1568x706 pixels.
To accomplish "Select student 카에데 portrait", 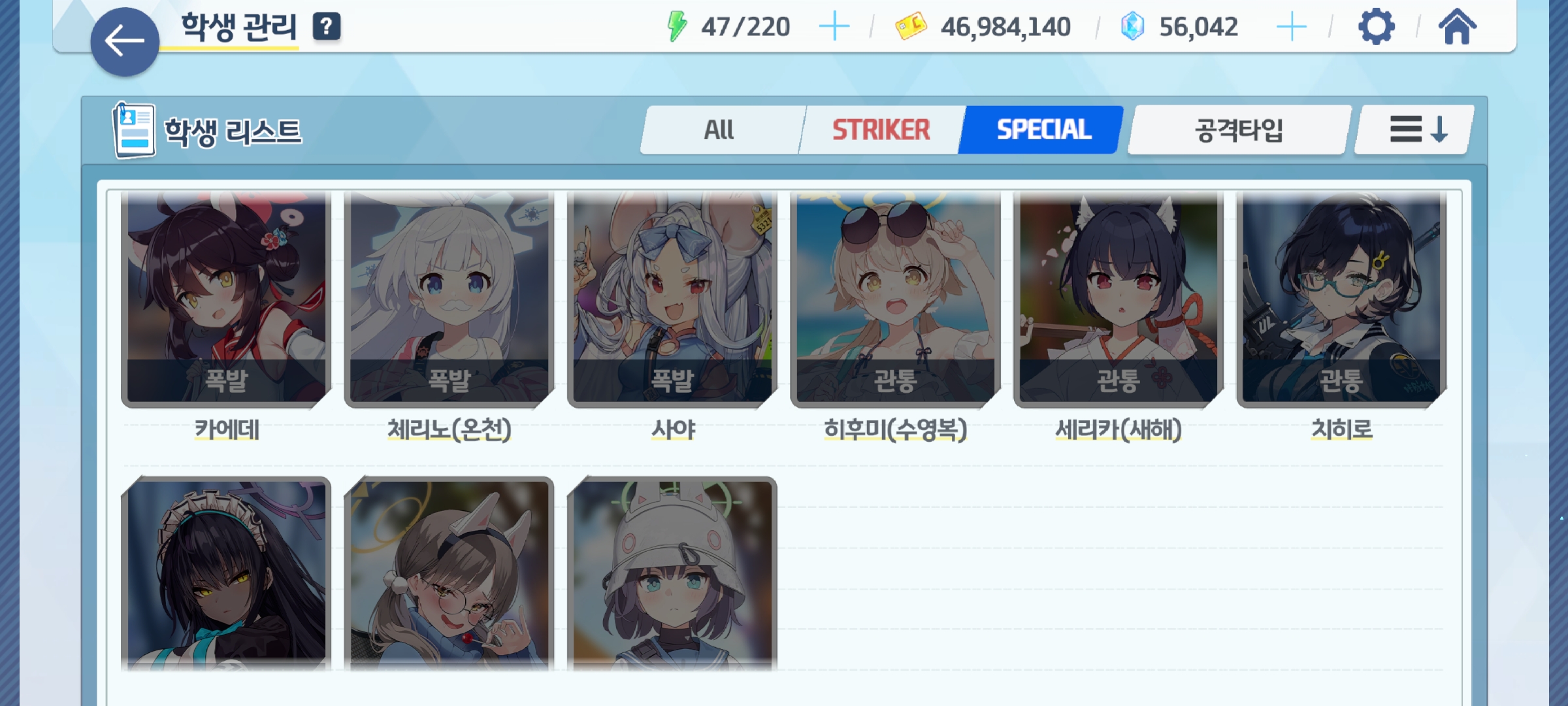I will click(226, 299).
